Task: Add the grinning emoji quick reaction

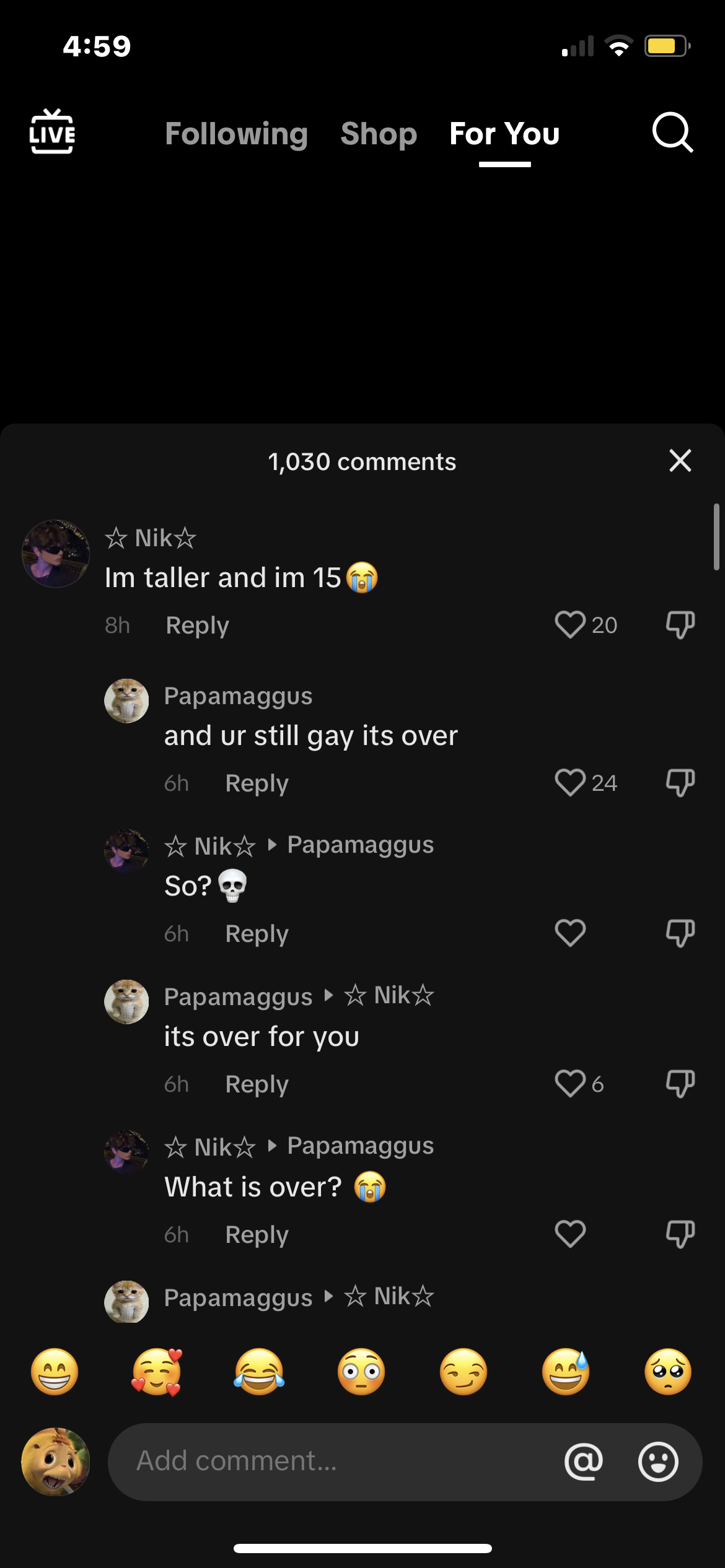Action: (55, 1372)
